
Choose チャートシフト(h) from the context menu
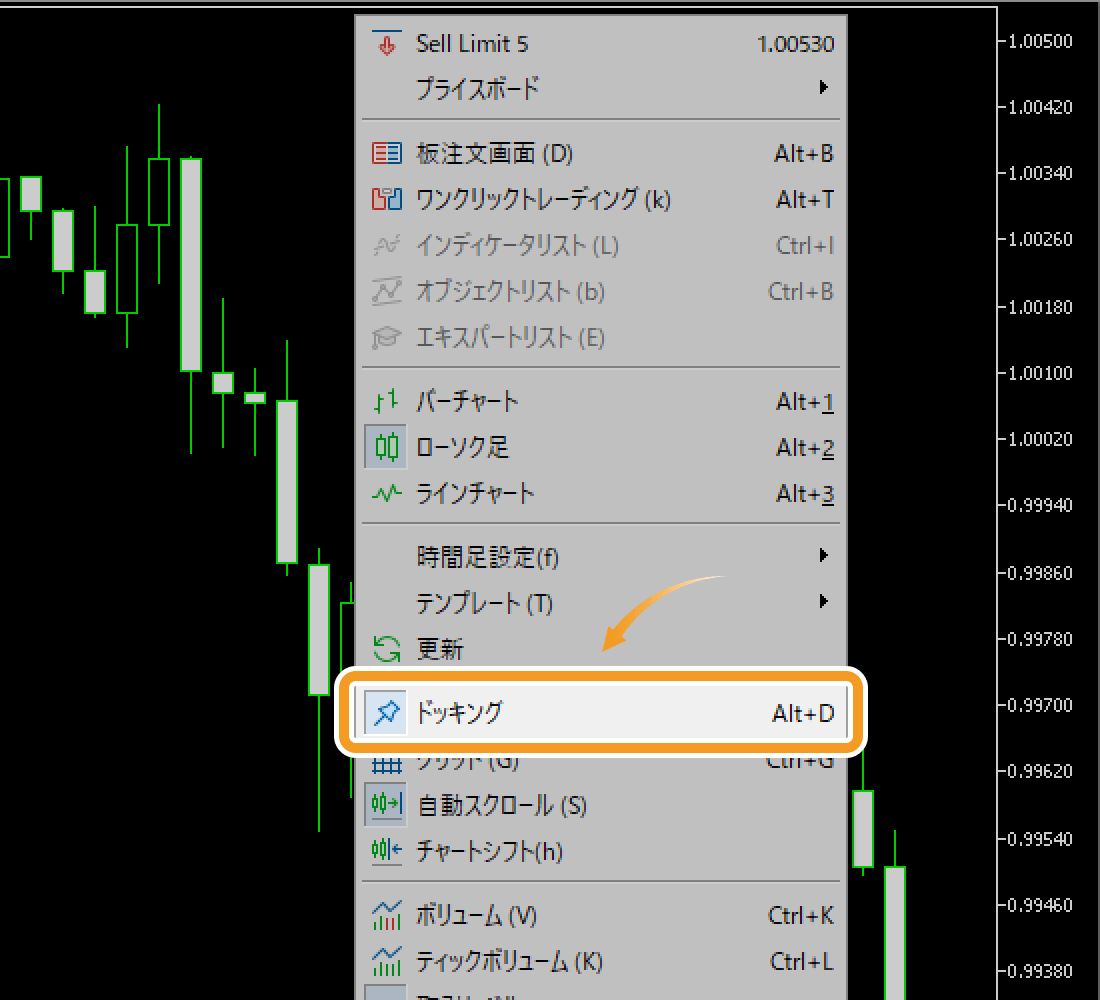coord(489,852)
